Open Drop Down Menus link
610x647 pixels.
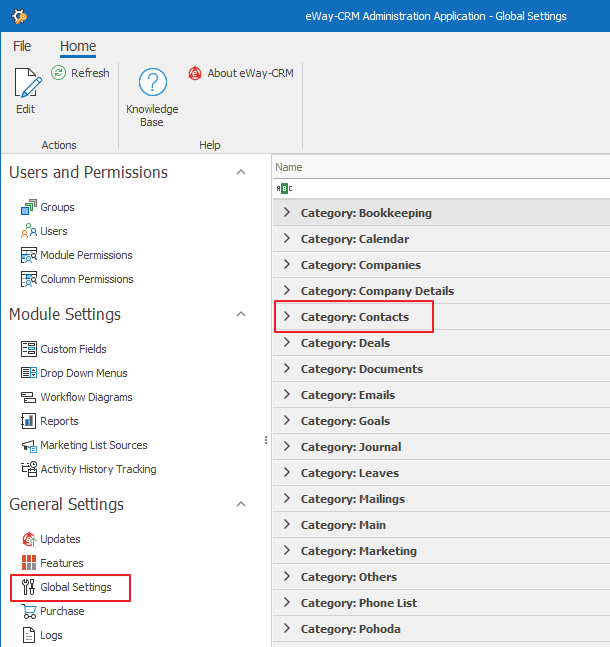tap(84, 373)
